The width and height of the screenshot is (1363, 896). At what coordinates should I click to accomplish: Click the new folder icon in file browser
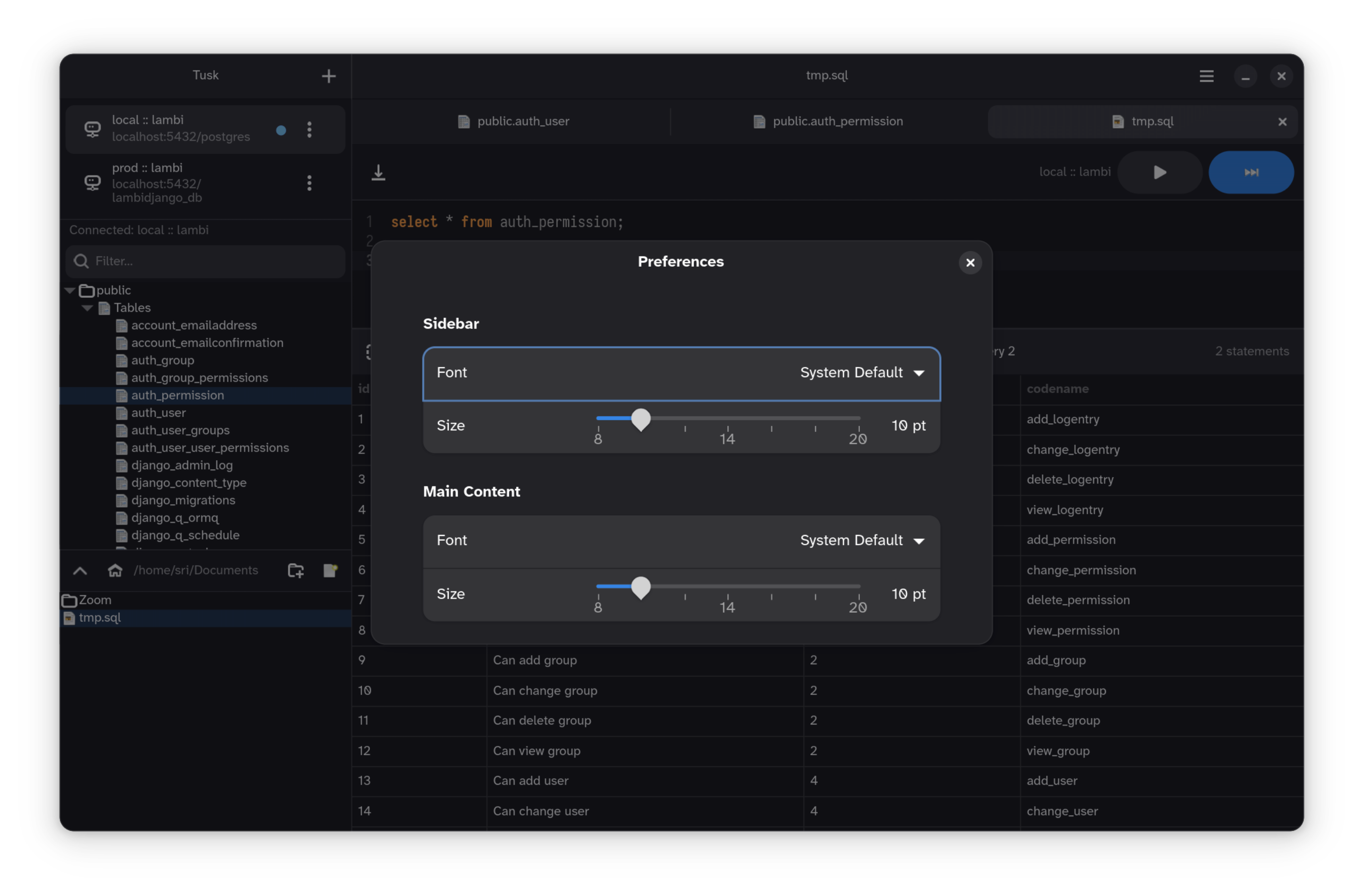pos(296,570)
